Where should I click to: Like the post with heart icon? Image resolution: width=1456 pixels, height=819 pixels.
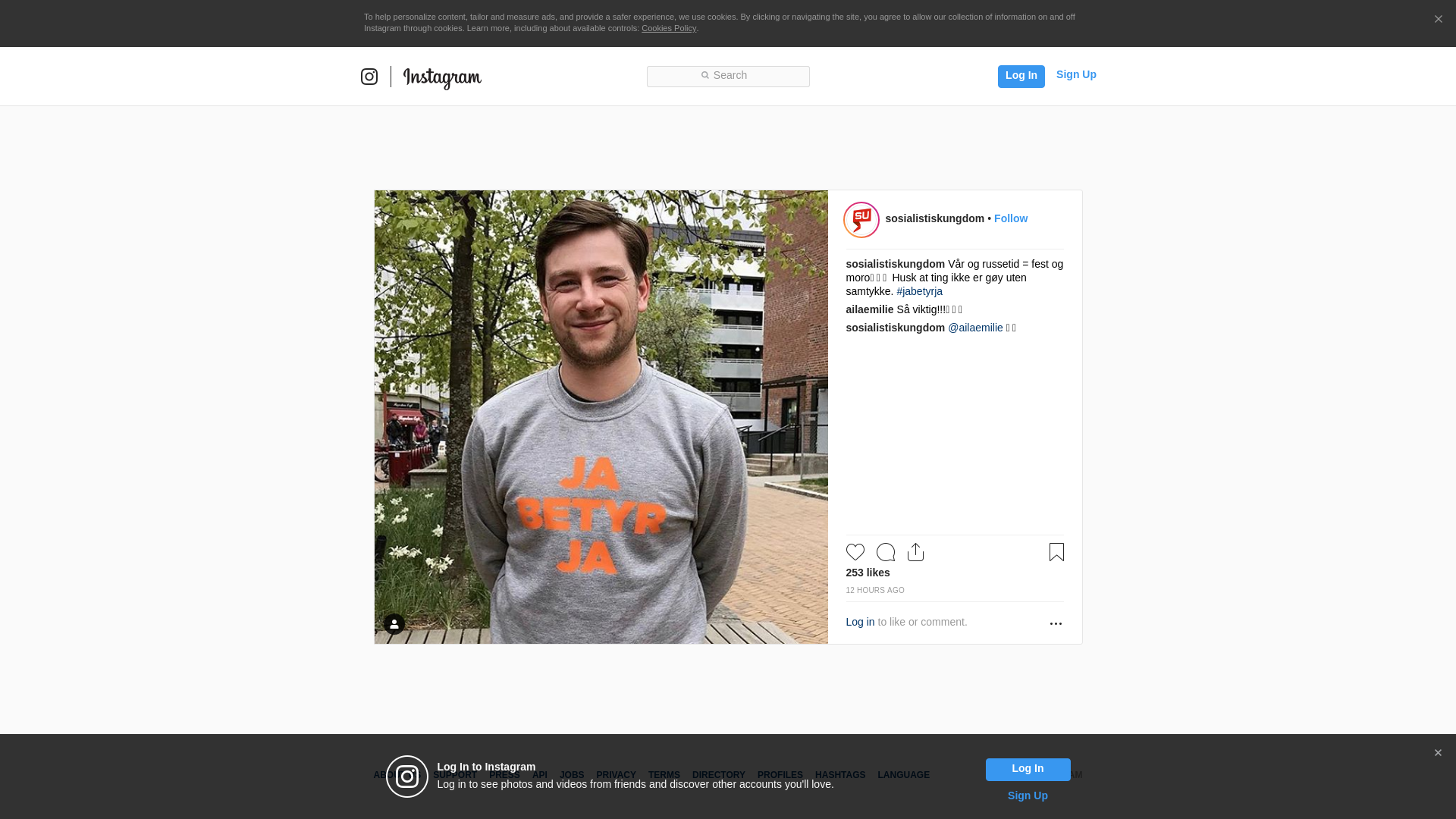point(855,552)
